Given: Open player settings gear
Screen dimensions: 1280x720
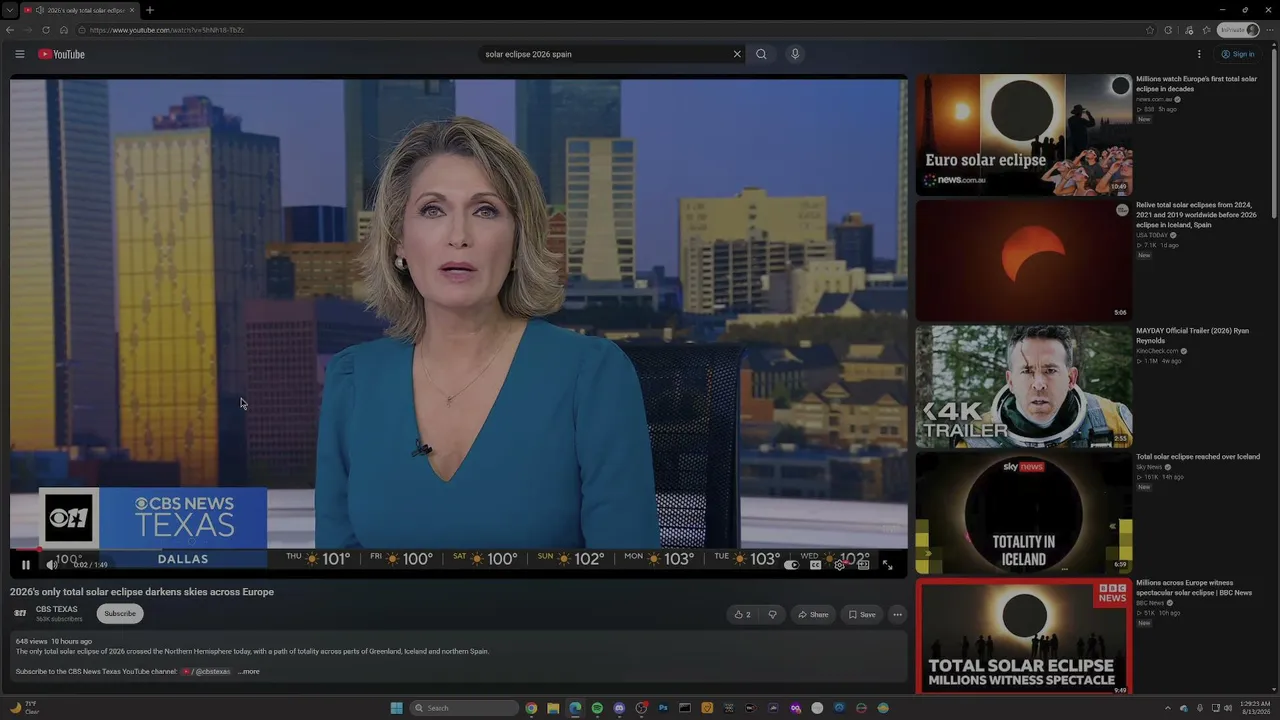Looking at the screenshot, I should [839, 565].
